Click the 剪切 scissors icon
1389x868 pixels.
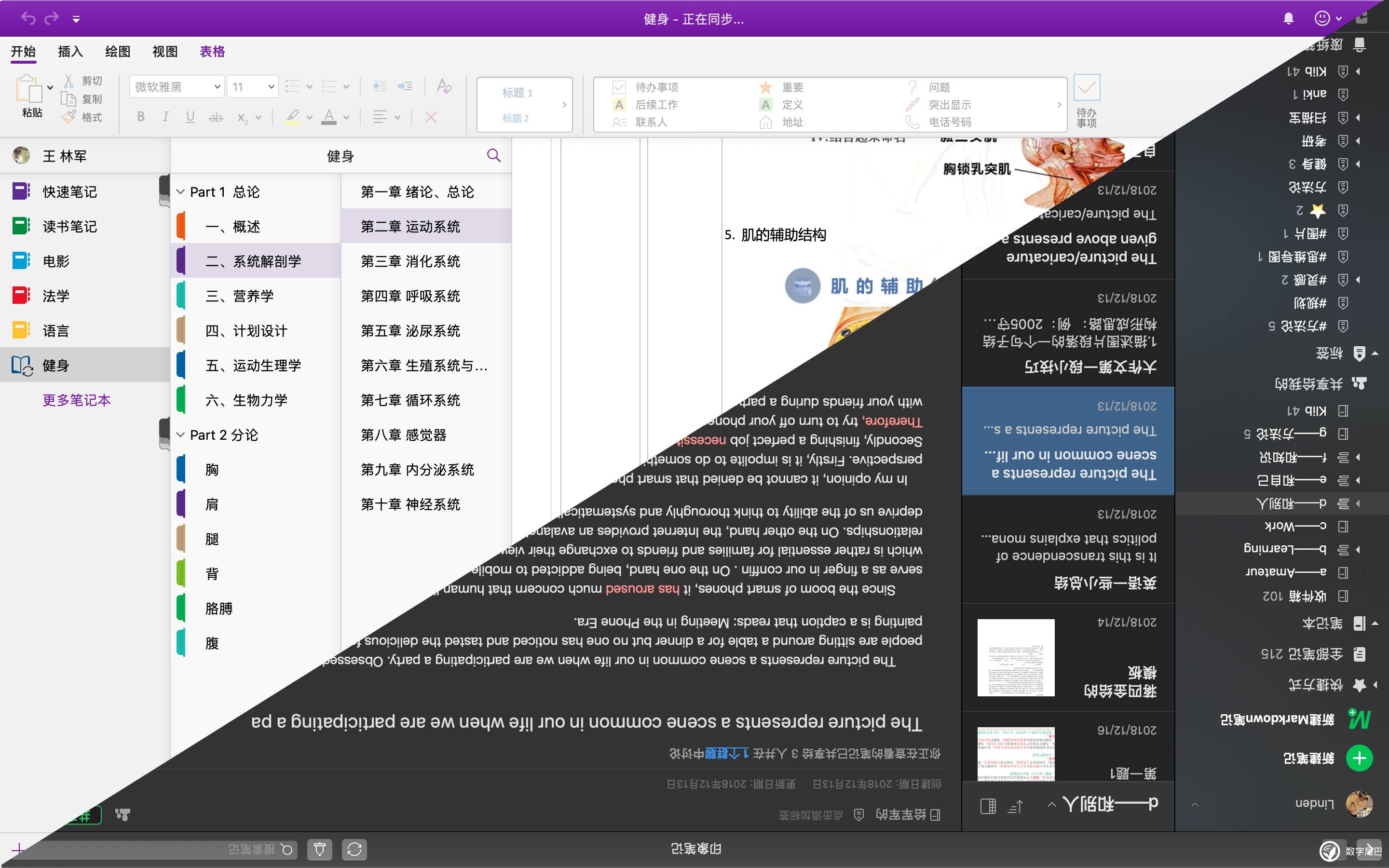pyautogui.click(x=68, y=81)
